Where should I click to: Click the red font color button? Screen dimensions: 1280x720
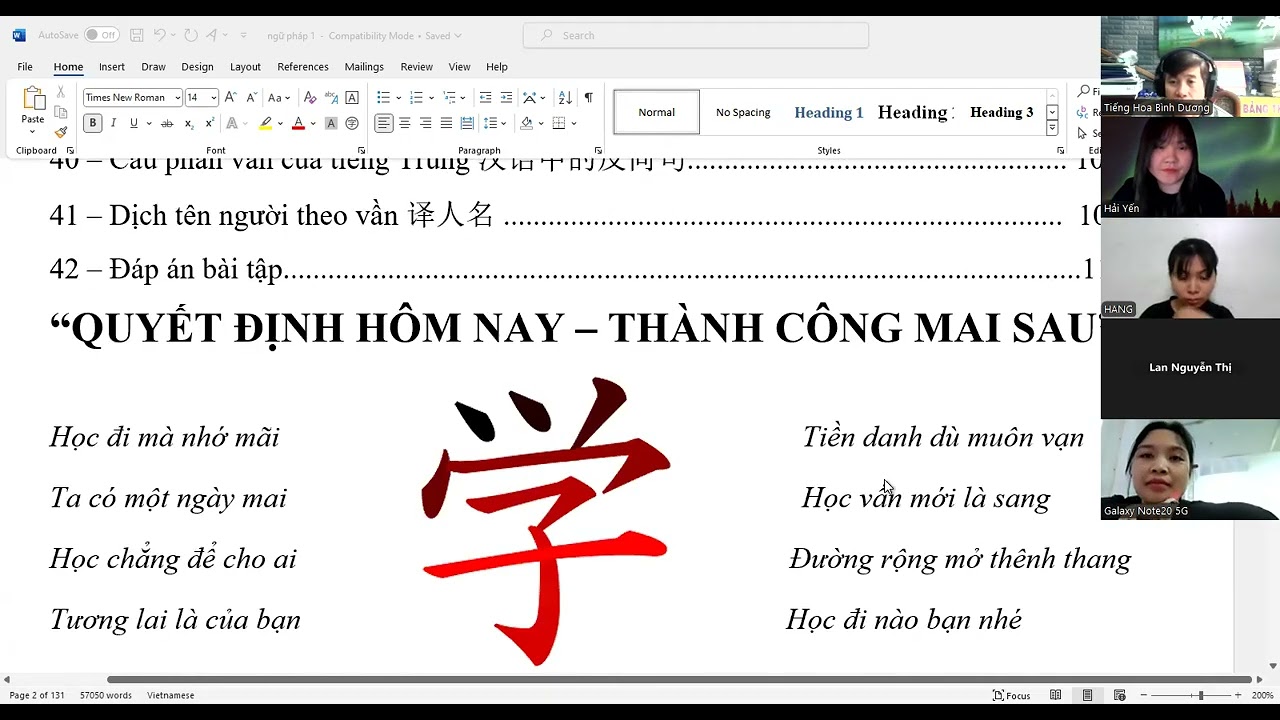tap(298, 123)
